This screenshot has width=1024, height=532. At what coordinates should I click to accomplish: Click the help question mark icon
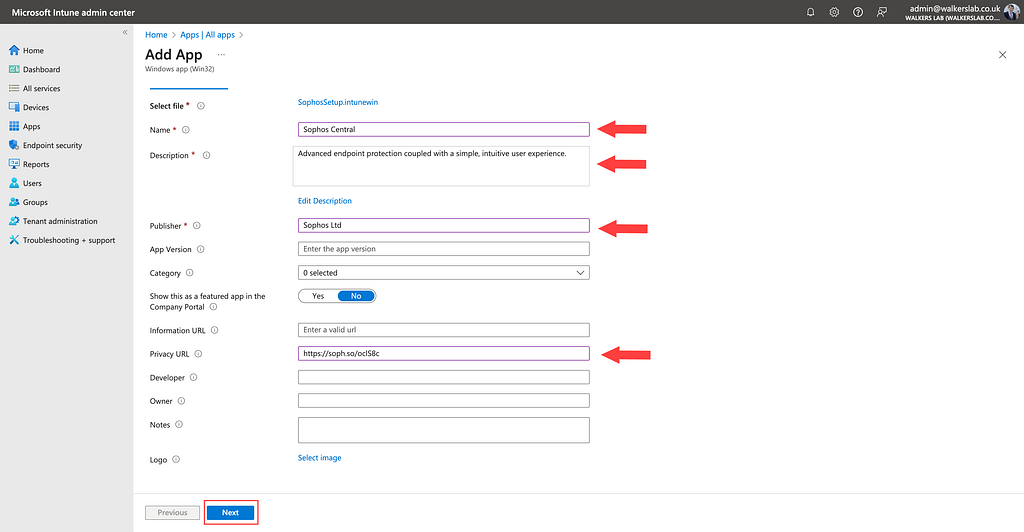point(858,12)
